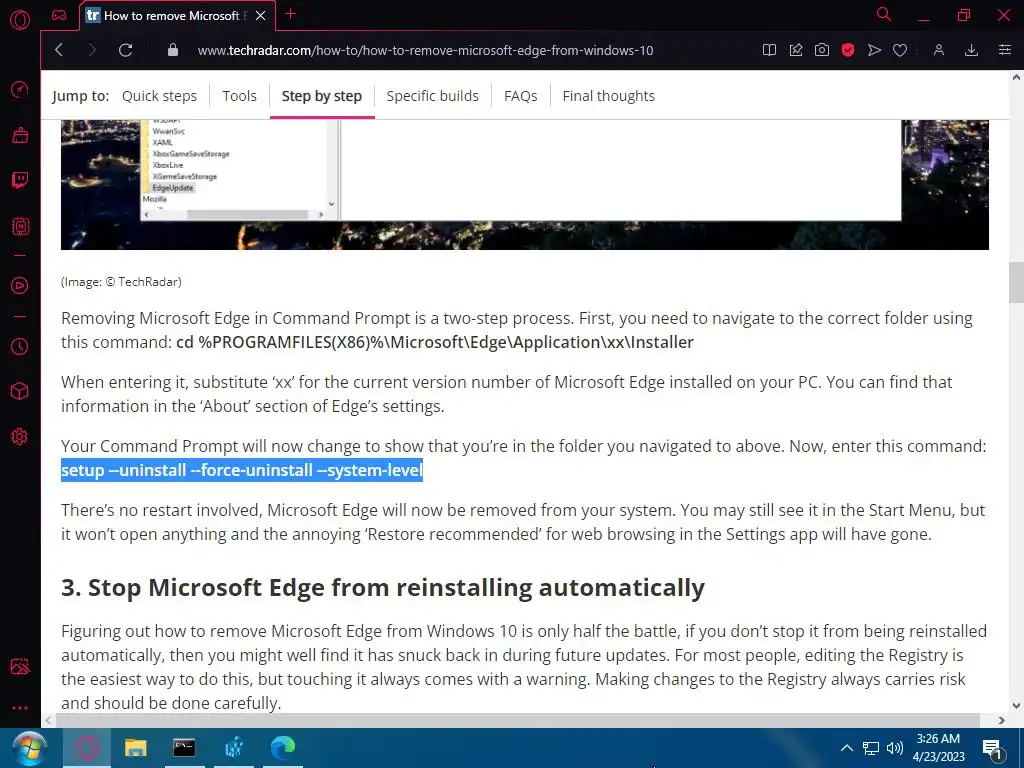1024x768 pixels.
Task: Click the horizontal scrollbar right arrow
Action: [1002, 720]
